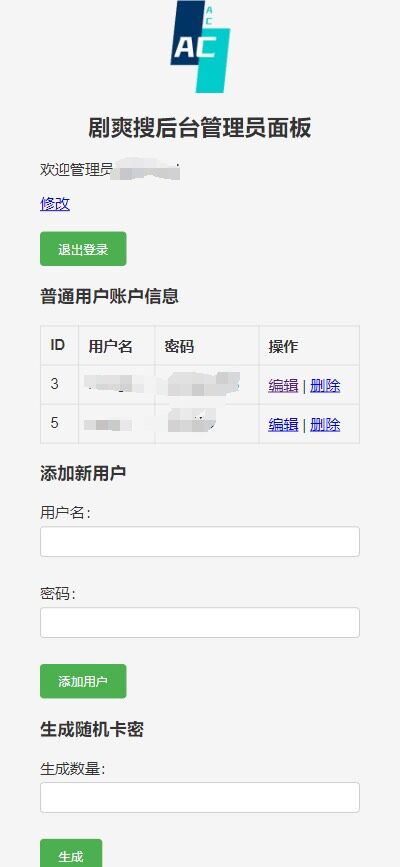
Task: Select the 操作 column header
Action: pos(283,347)
